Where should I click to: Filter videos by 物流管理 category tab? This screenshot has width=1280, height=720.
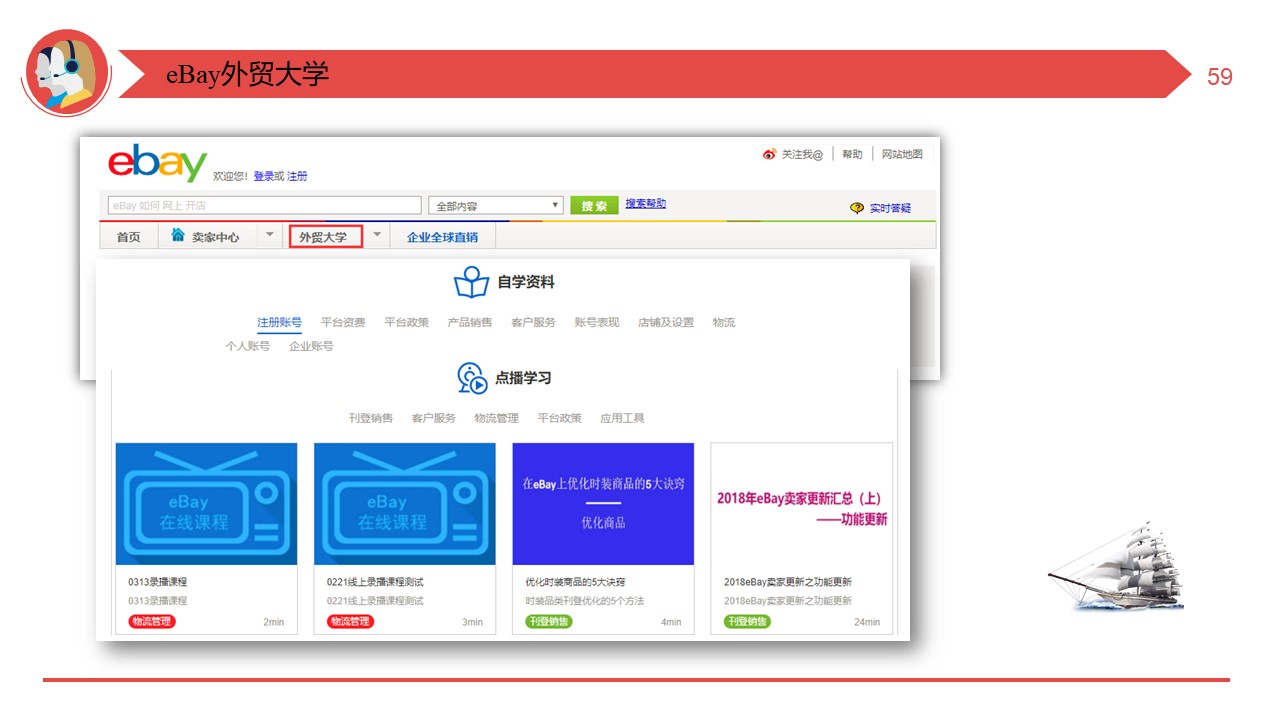click(x=497, y=418)
